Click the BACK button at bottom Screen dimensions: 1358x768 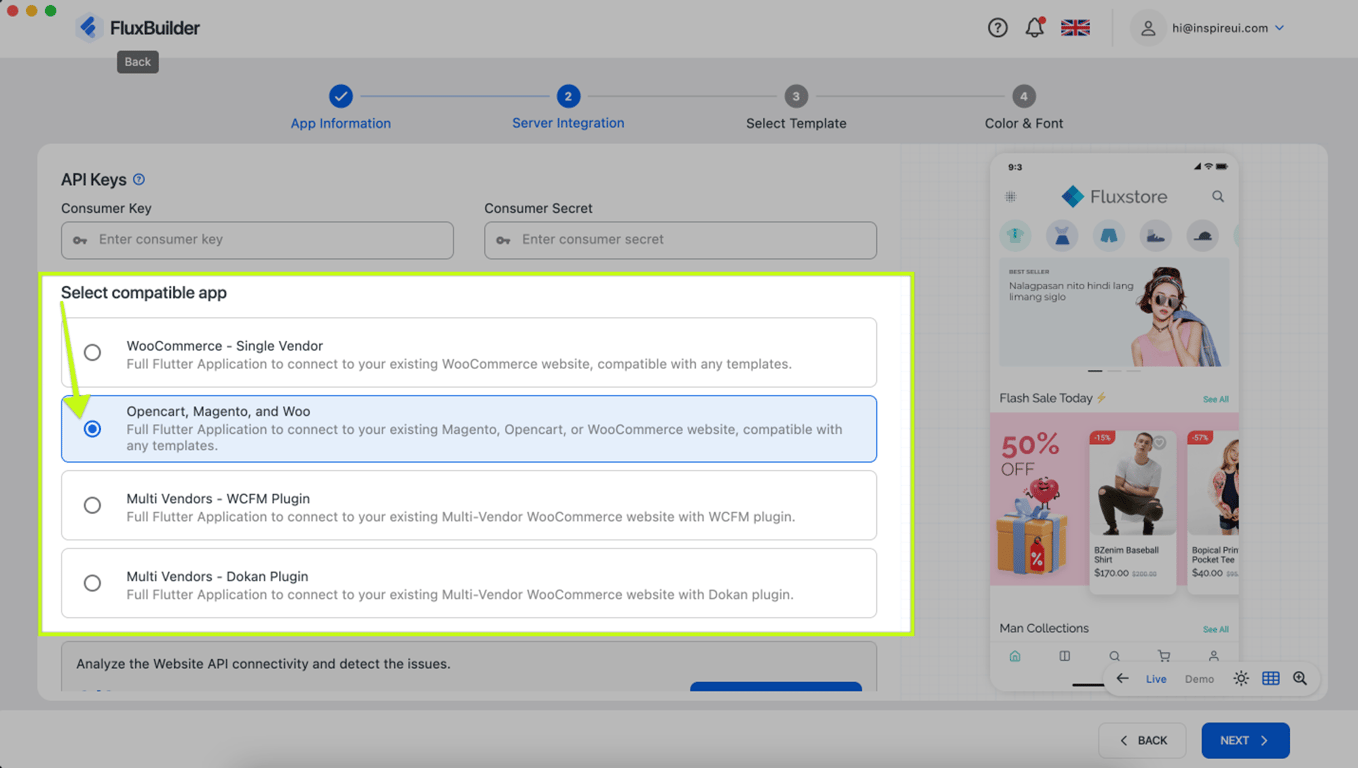[1142, 740]
